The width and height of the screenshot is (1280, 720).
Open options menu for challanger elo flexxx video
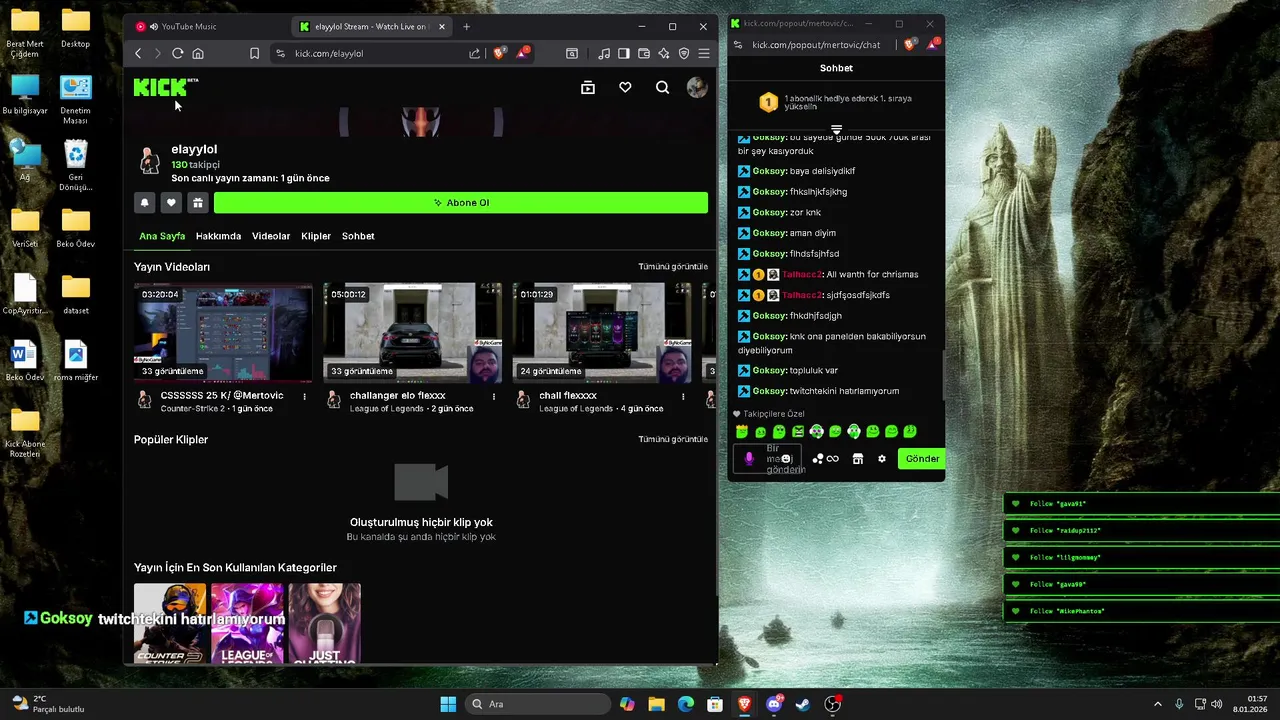point(494,397)
